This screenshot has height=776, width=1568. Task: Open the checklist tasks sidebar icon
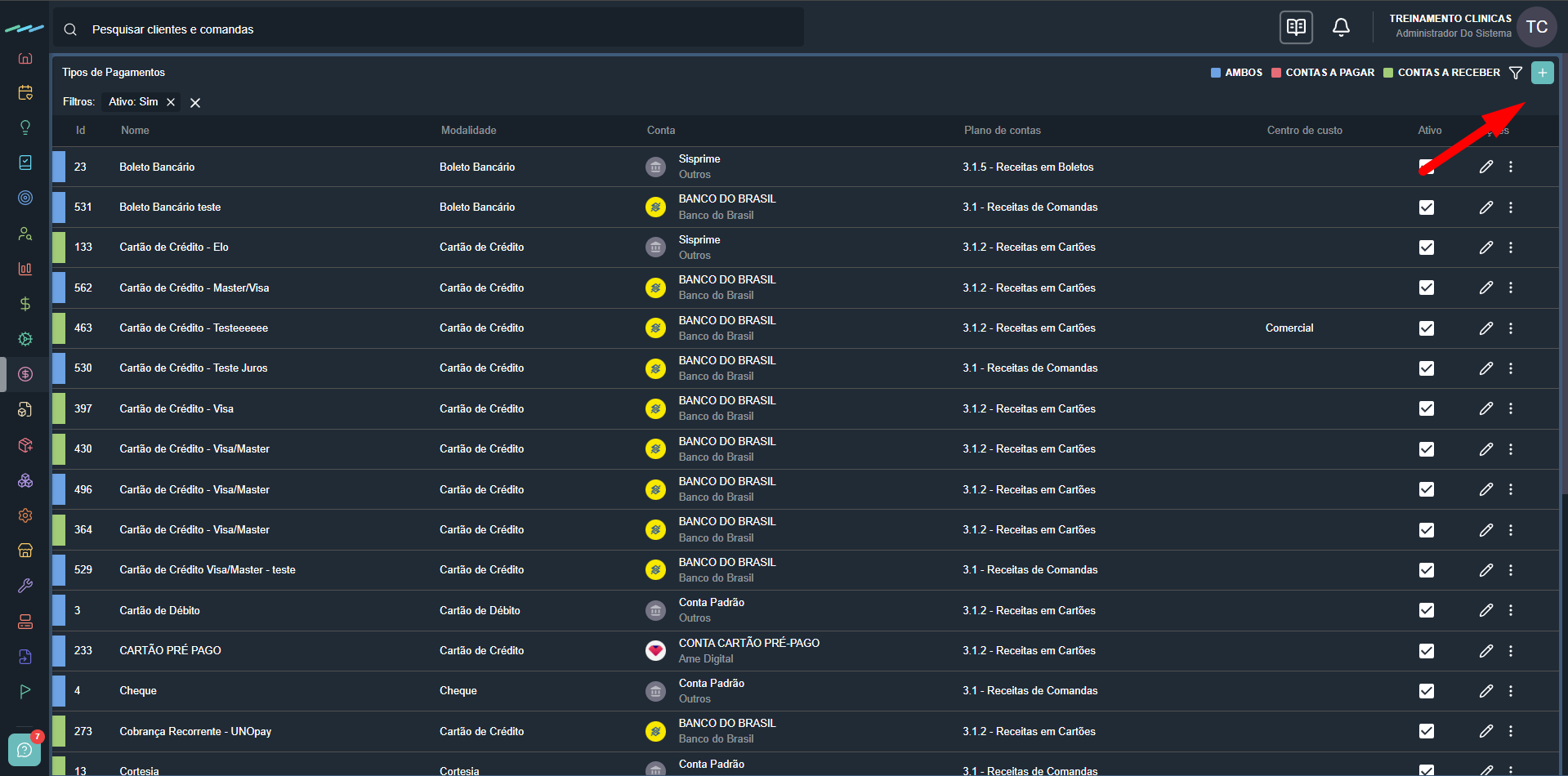[25, 163]
